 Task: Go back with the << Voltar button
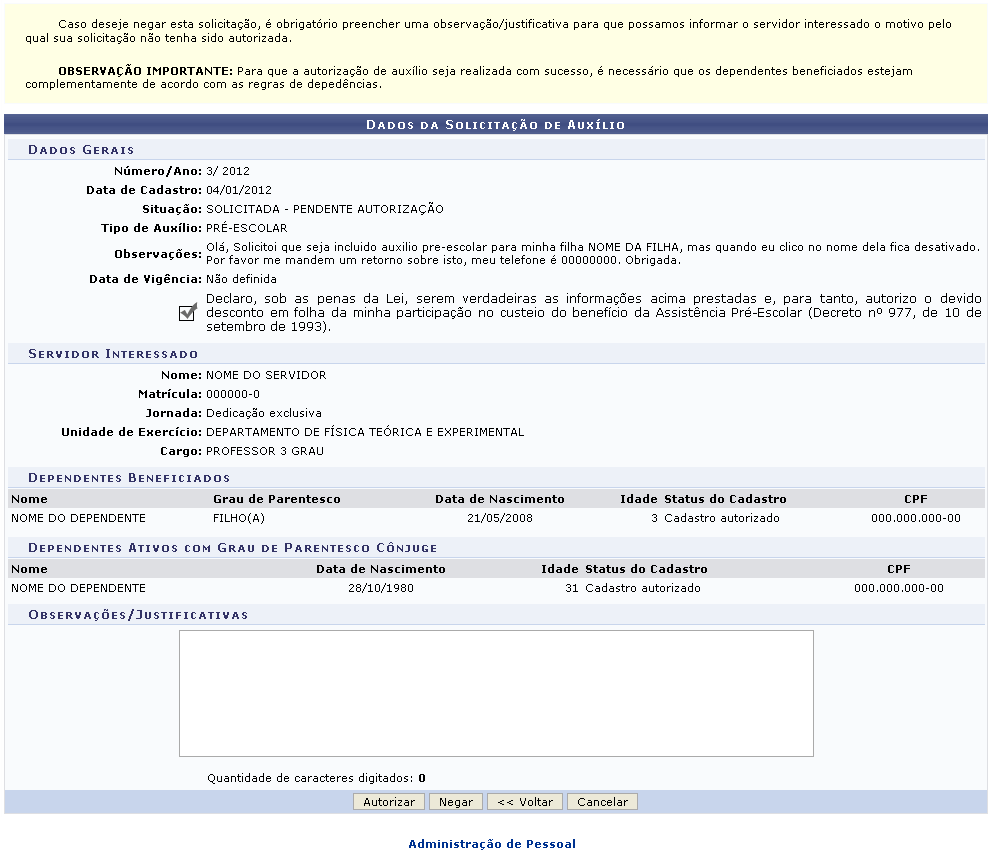(525, 802)
